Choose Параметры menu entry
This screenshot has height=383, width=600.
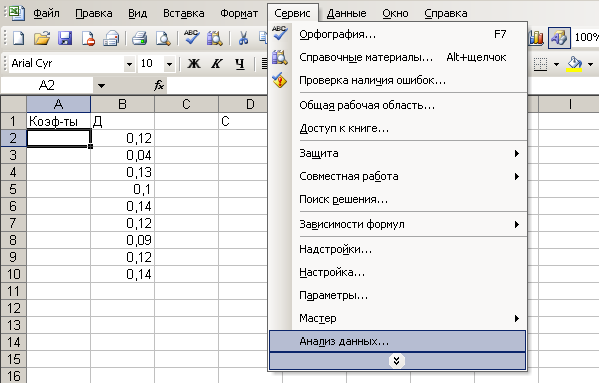[397, 295]
